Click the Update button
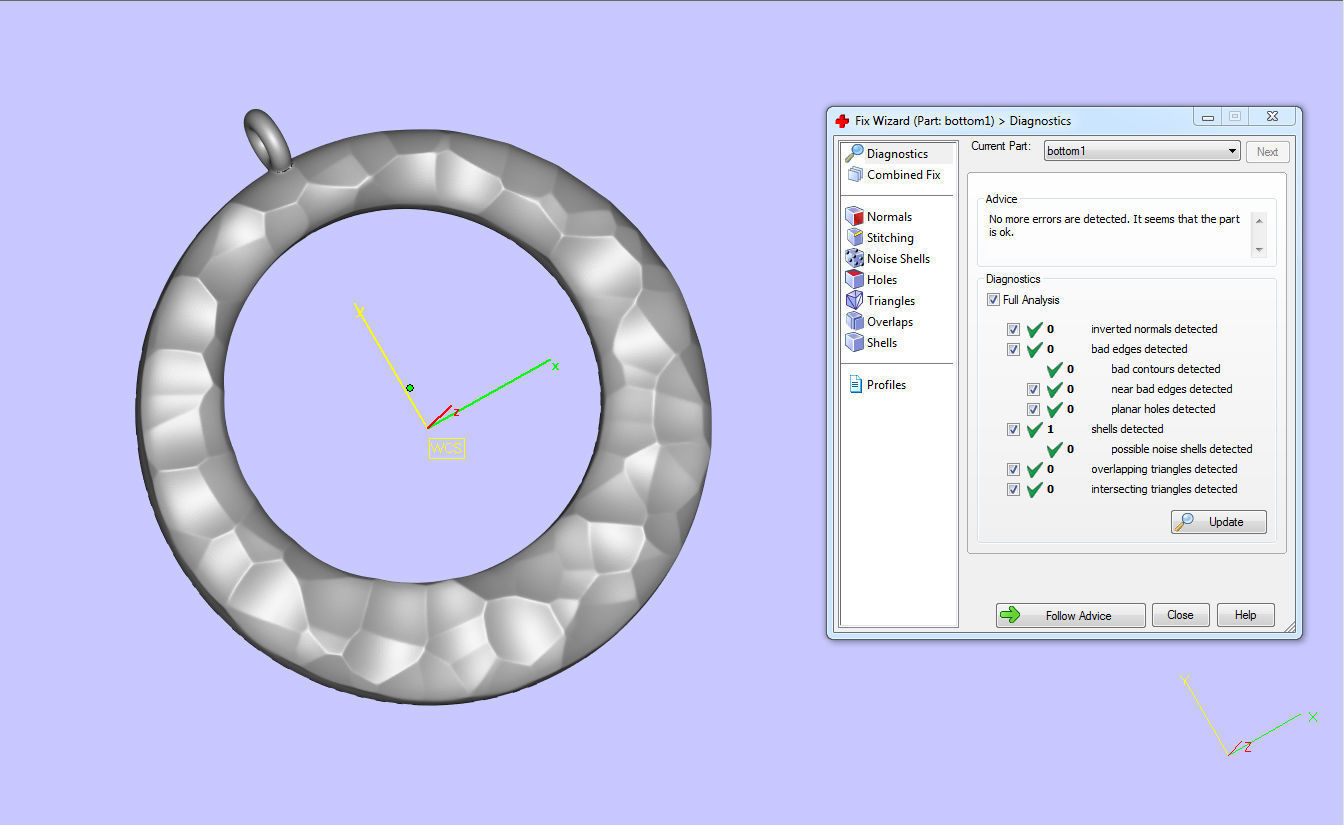Viewport: 1344px width, 825px height. (1218, 522)
